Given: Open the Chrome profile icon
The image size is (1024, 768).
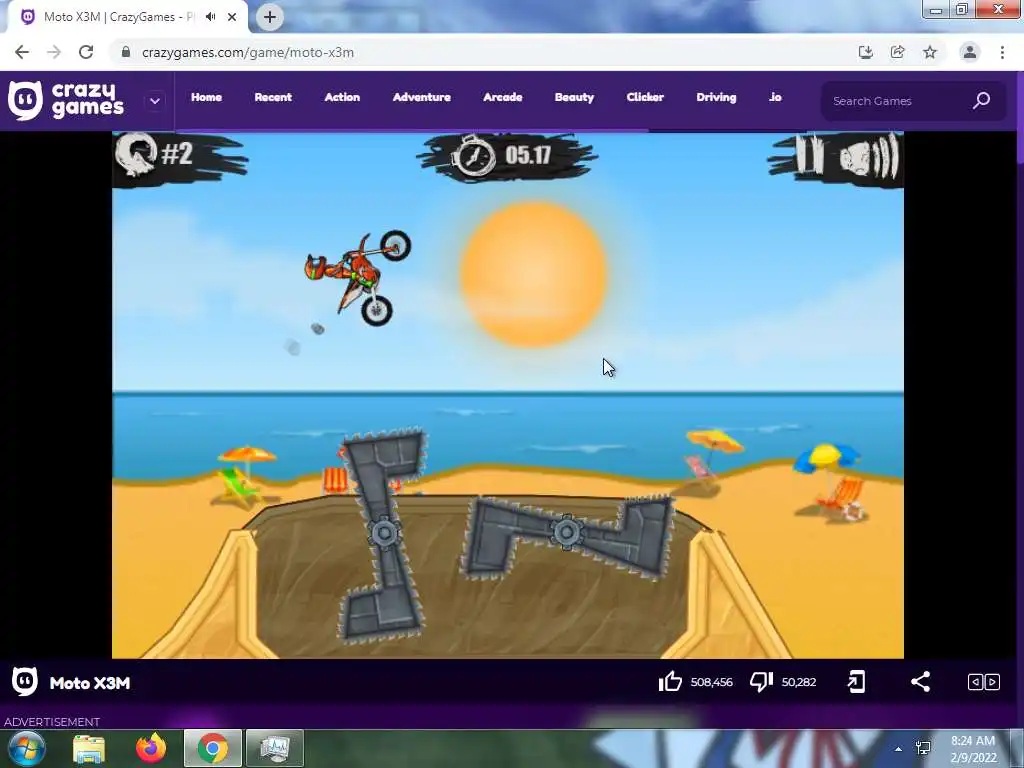Looking at the screenshot, I should click(970, 52).
